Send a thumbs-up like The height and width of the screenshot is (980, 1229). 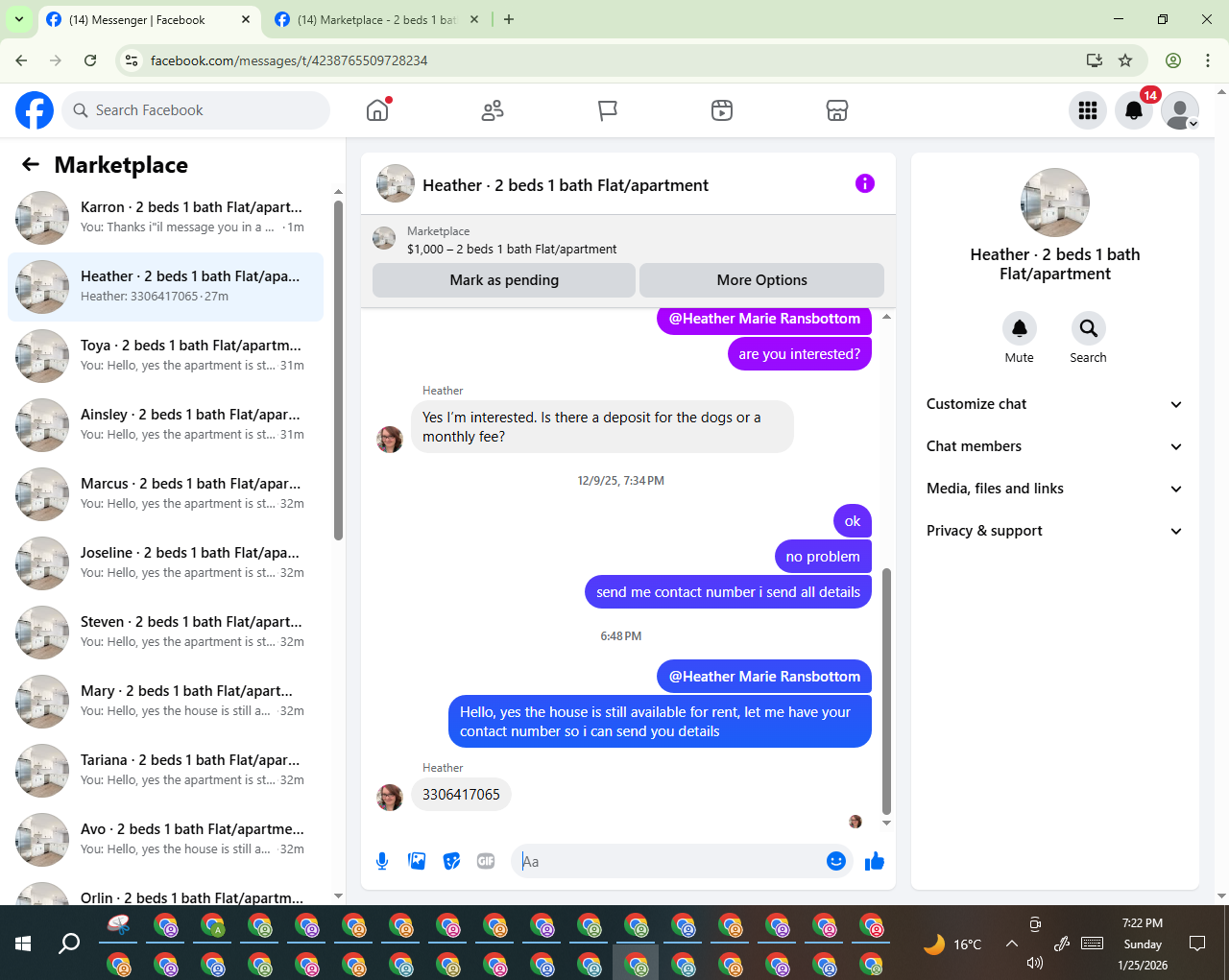pos(874,861)
